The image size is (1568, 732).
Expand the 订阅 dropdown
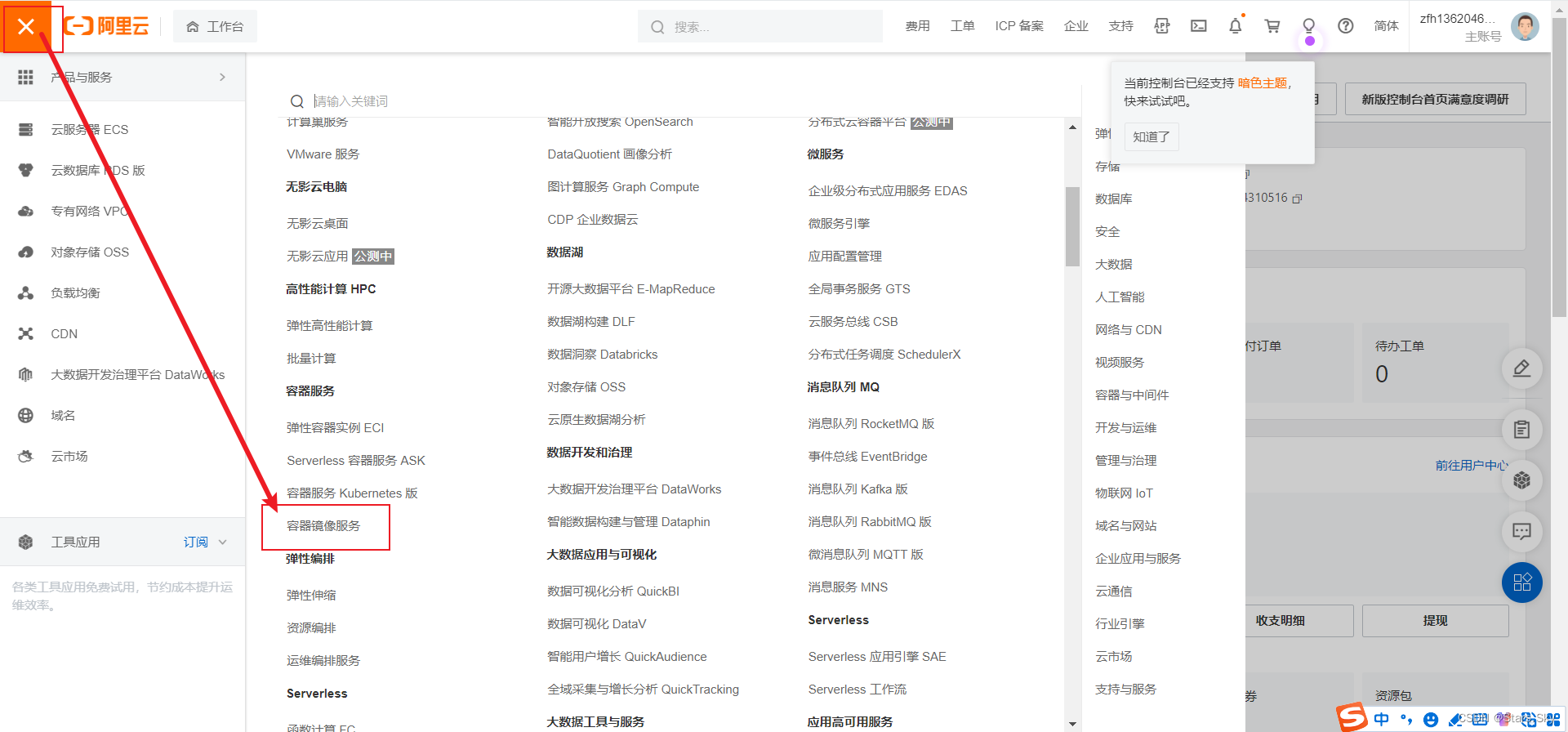[x=205, y=542]
